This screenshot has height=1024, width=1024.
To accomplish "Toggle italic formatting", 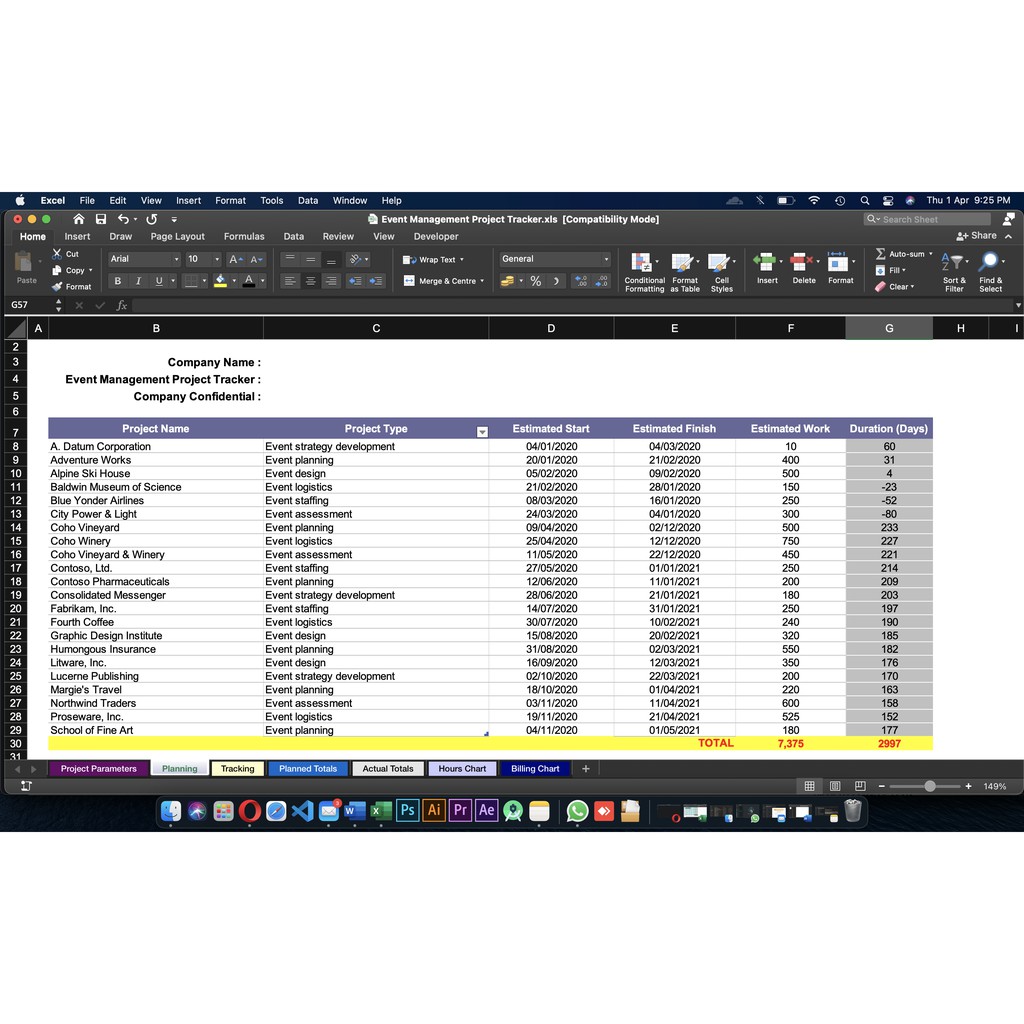I will (138, 281).
